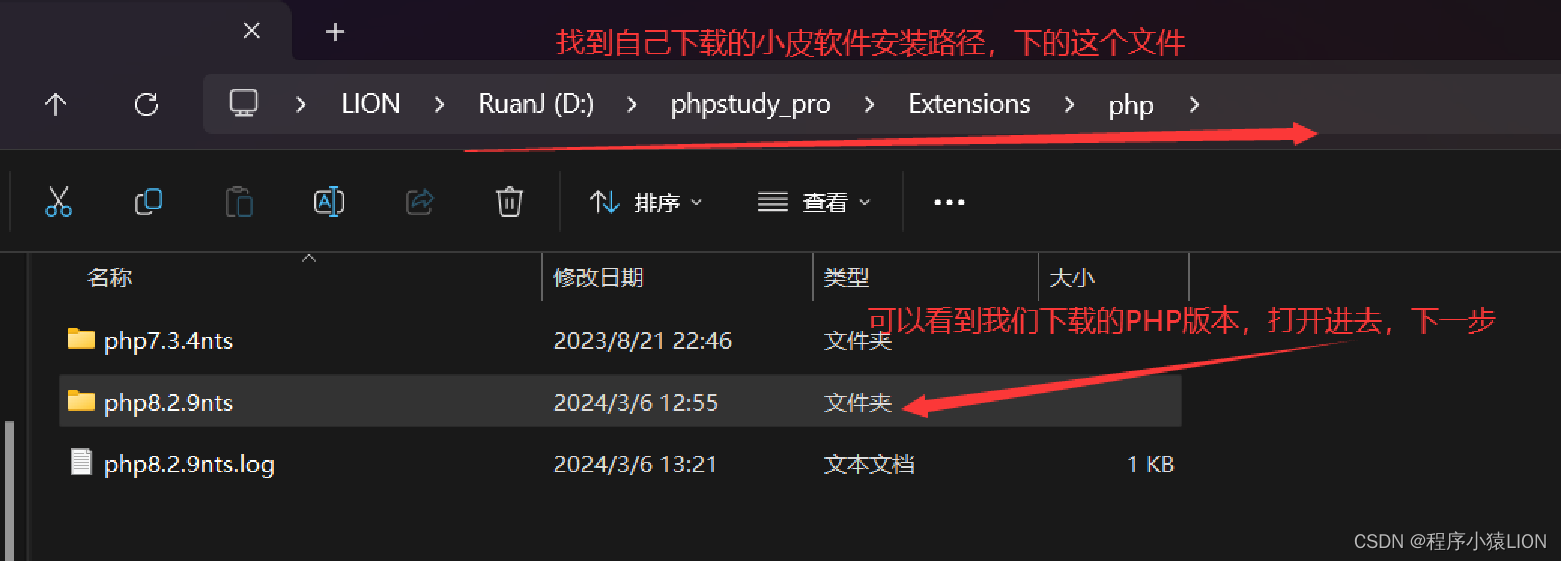Click the Up arrow navigation button
The width and height of the screenshot is (1562, 561).
(x=56, y=104)
